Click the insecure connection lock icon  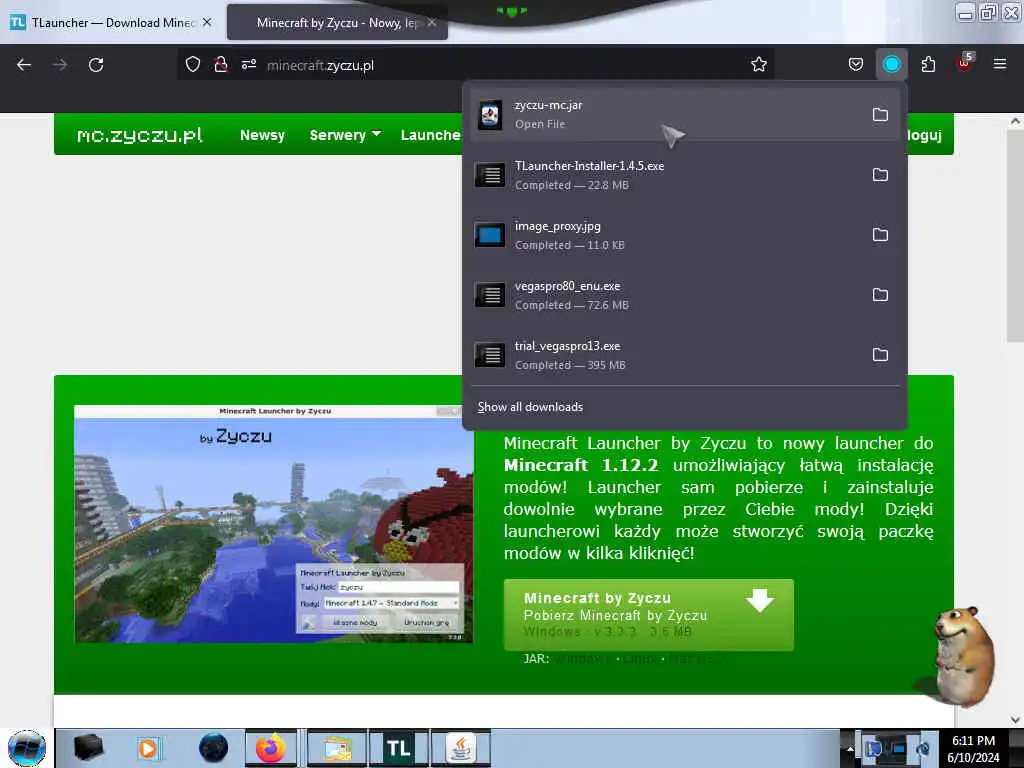221,64
